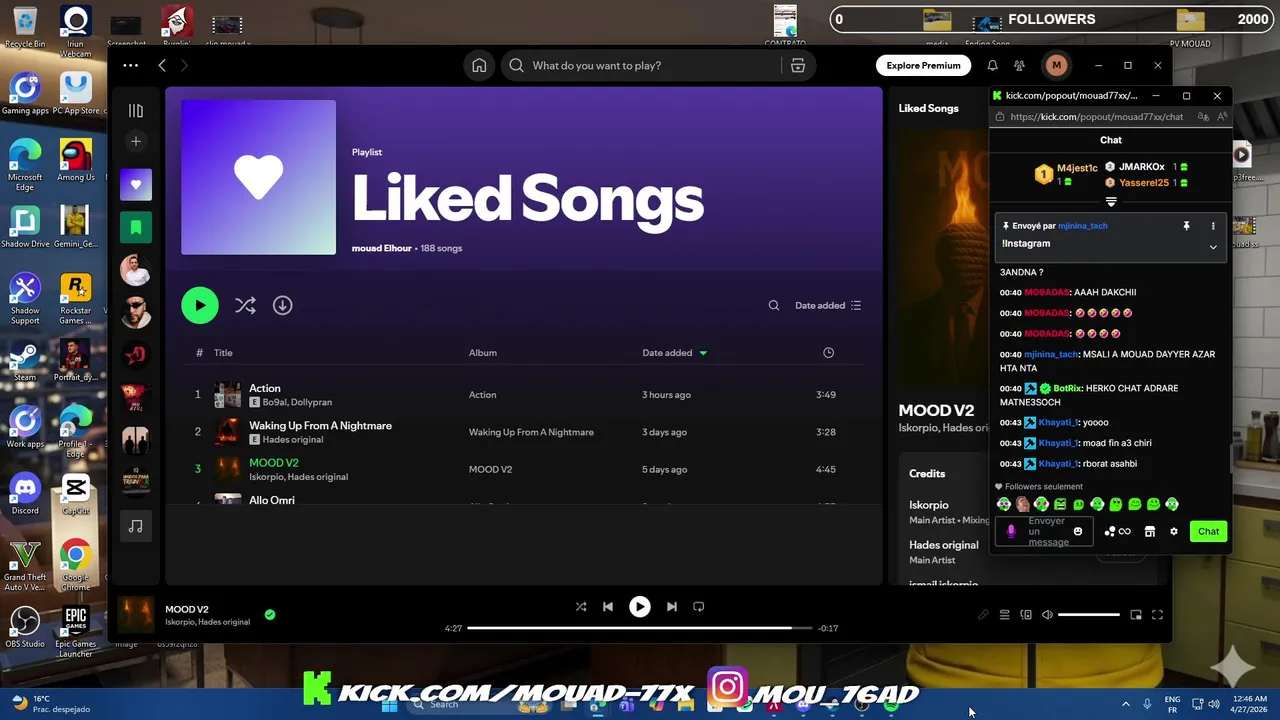This screenshot has height=720, width=1280.
Task: Open mouad Elhour profile link
Action: point(382,248)
